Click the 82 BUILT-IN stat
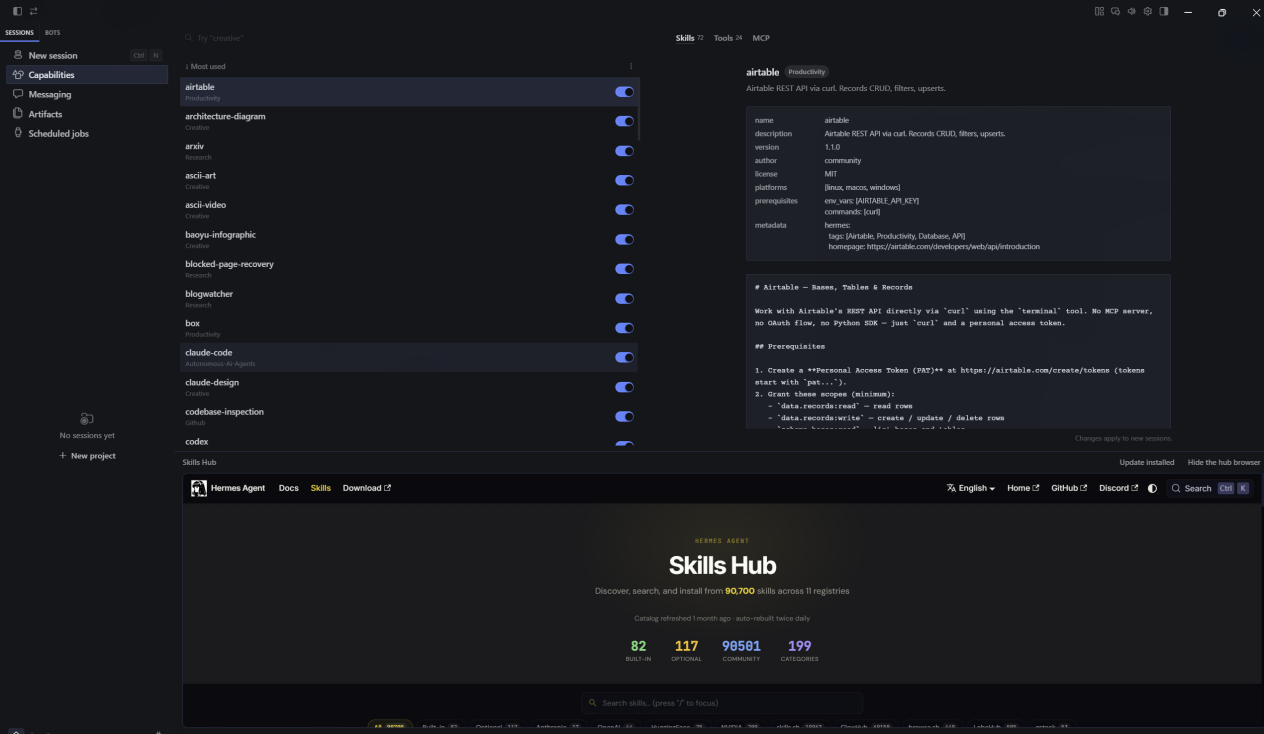 click(638, 651)
